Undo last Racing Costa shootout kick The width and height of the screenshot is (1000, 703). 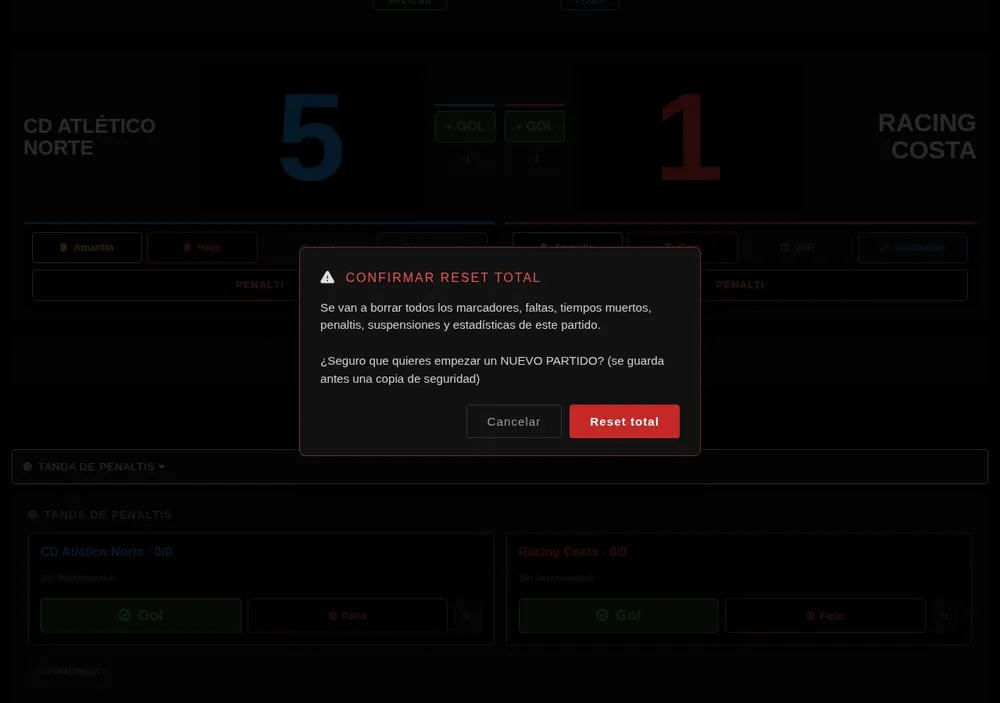pos(945,615)
